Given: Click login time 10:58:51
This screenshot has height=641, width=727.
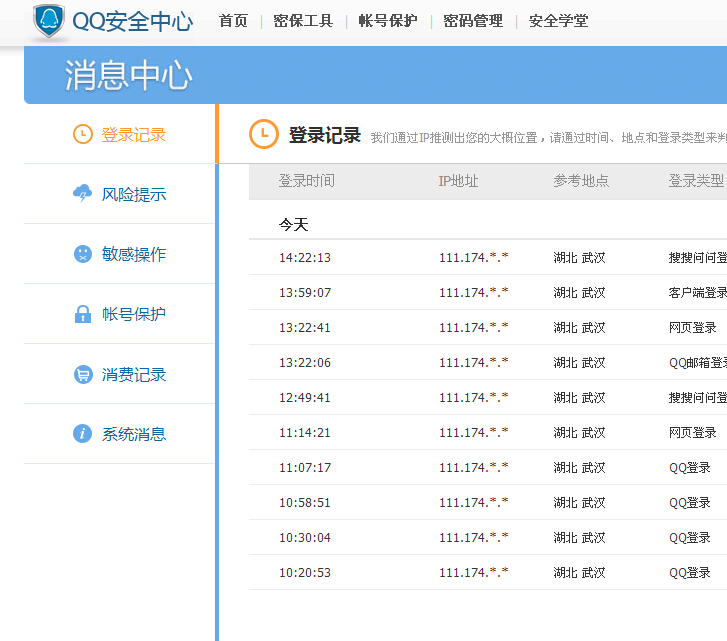Looking at the screenshot, I should pos(305,503).
